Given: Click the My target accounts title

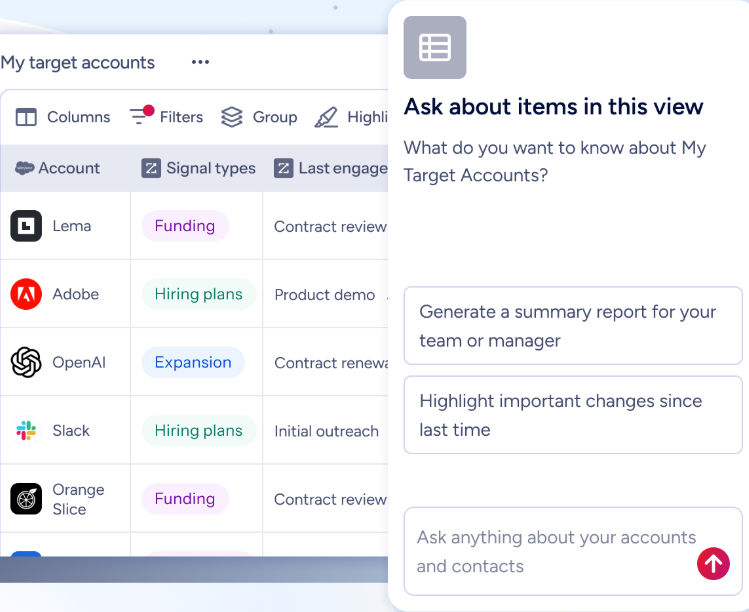Looking at the screenshot, I should point(77,63).
